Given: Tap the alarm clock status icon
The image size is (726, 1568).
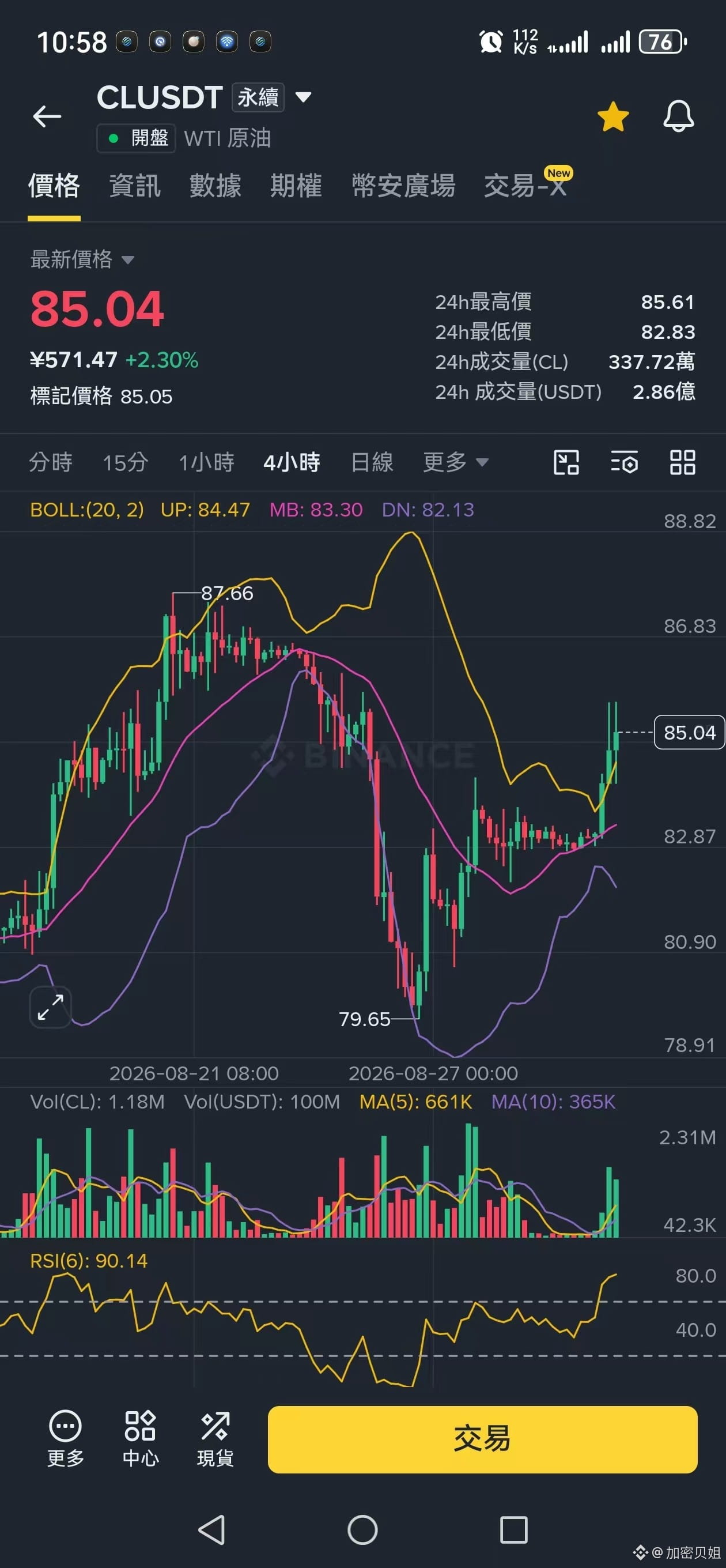Looking at the screenshot, I should (491, 42).
